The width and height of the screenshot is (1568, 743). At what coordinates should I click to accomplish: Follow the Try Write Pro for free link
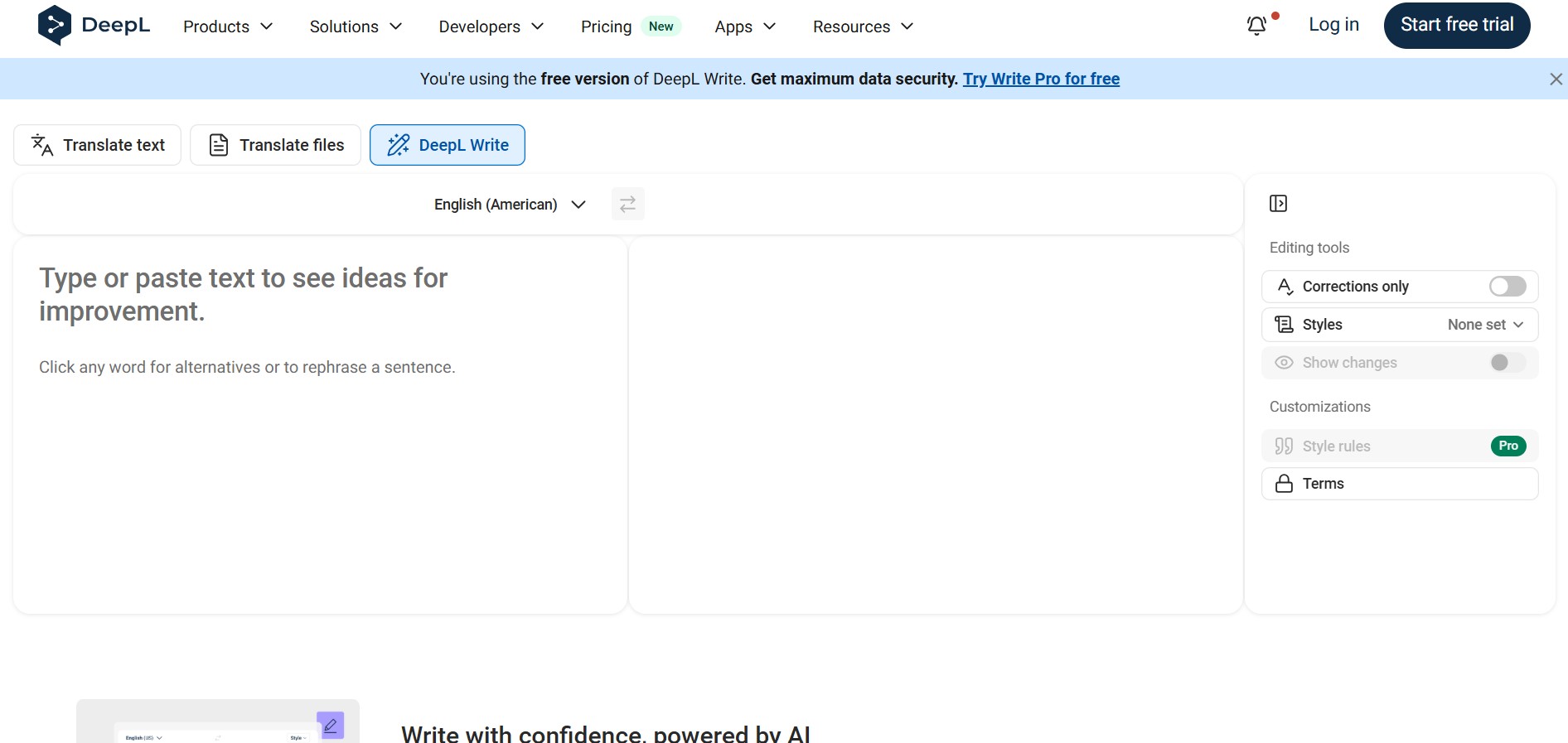coord(1041,79)
